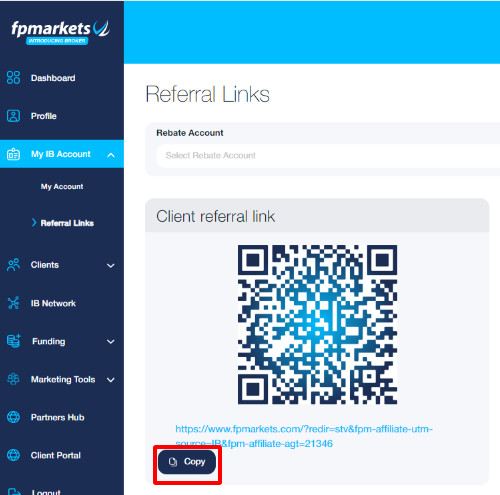This screenshot has height=495, width=500.
Task: Open the fpmarkets referral URL link
Action: 304,436
